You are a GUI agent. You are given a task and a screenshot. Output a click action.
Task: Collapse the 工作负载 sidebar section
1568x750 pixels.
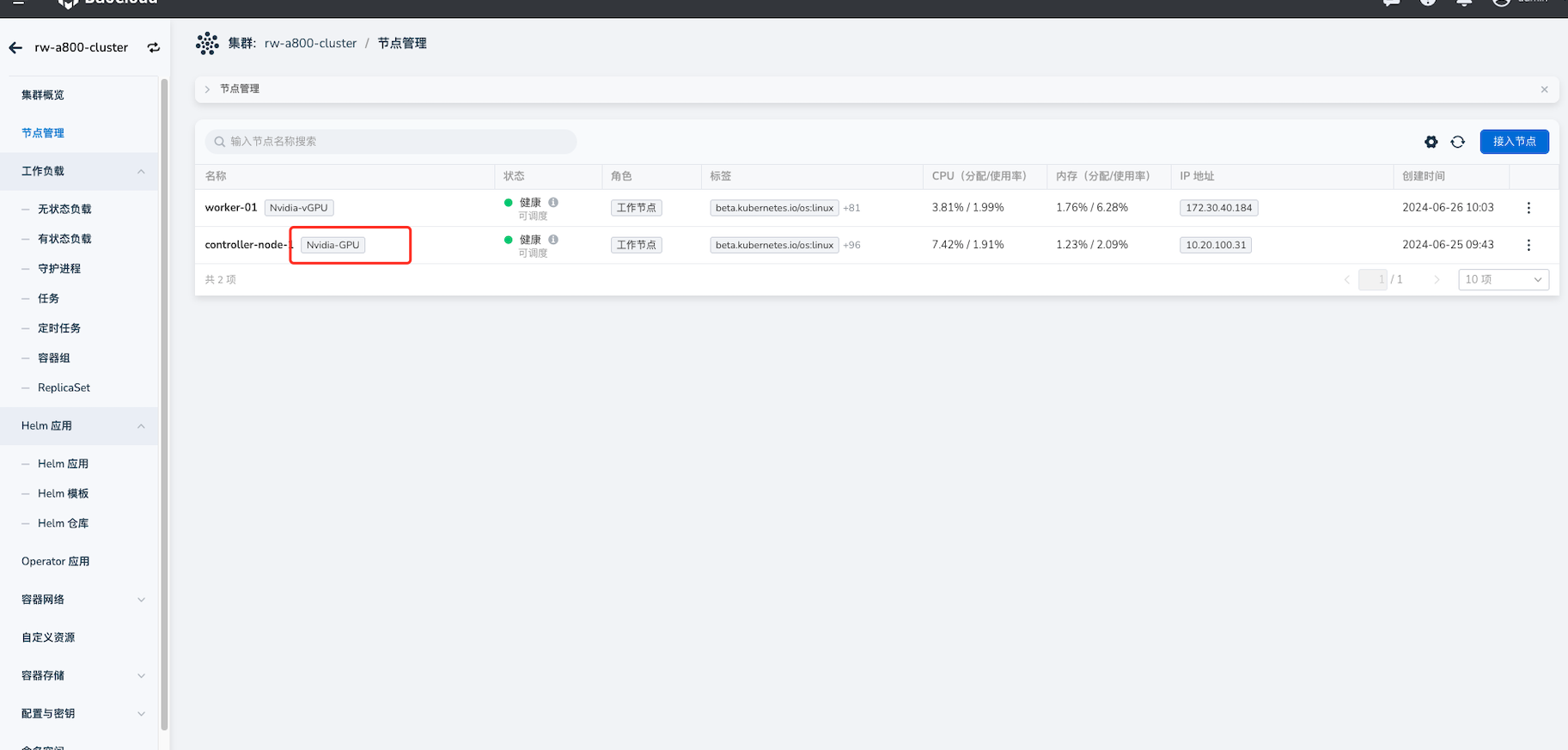[141, 172]
